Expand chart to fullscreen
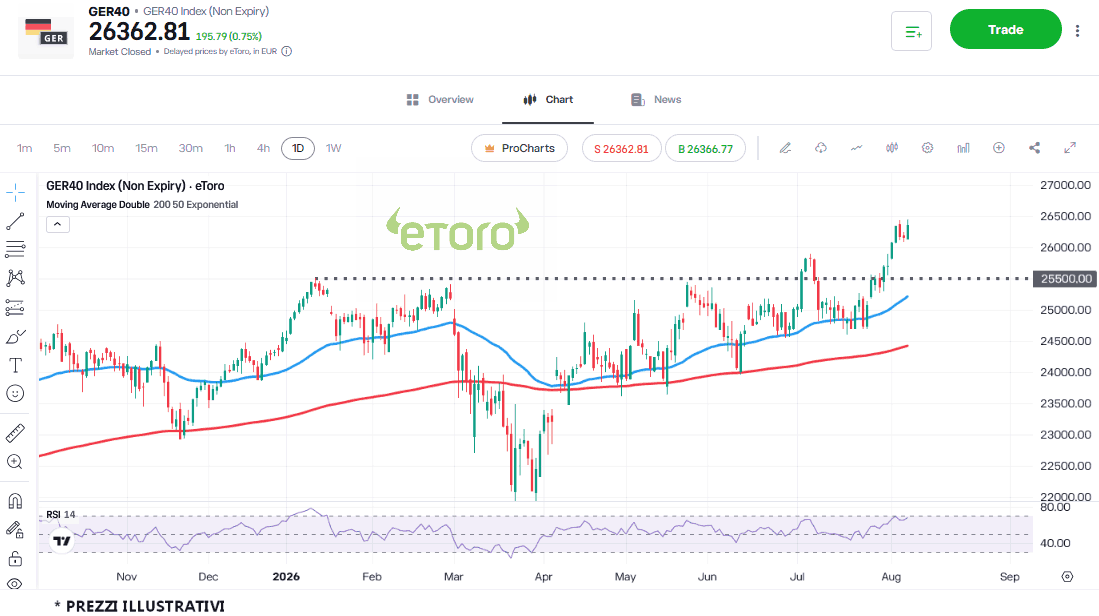The height and width of the screenshot is (616, 1099). tap(1070, 148)
